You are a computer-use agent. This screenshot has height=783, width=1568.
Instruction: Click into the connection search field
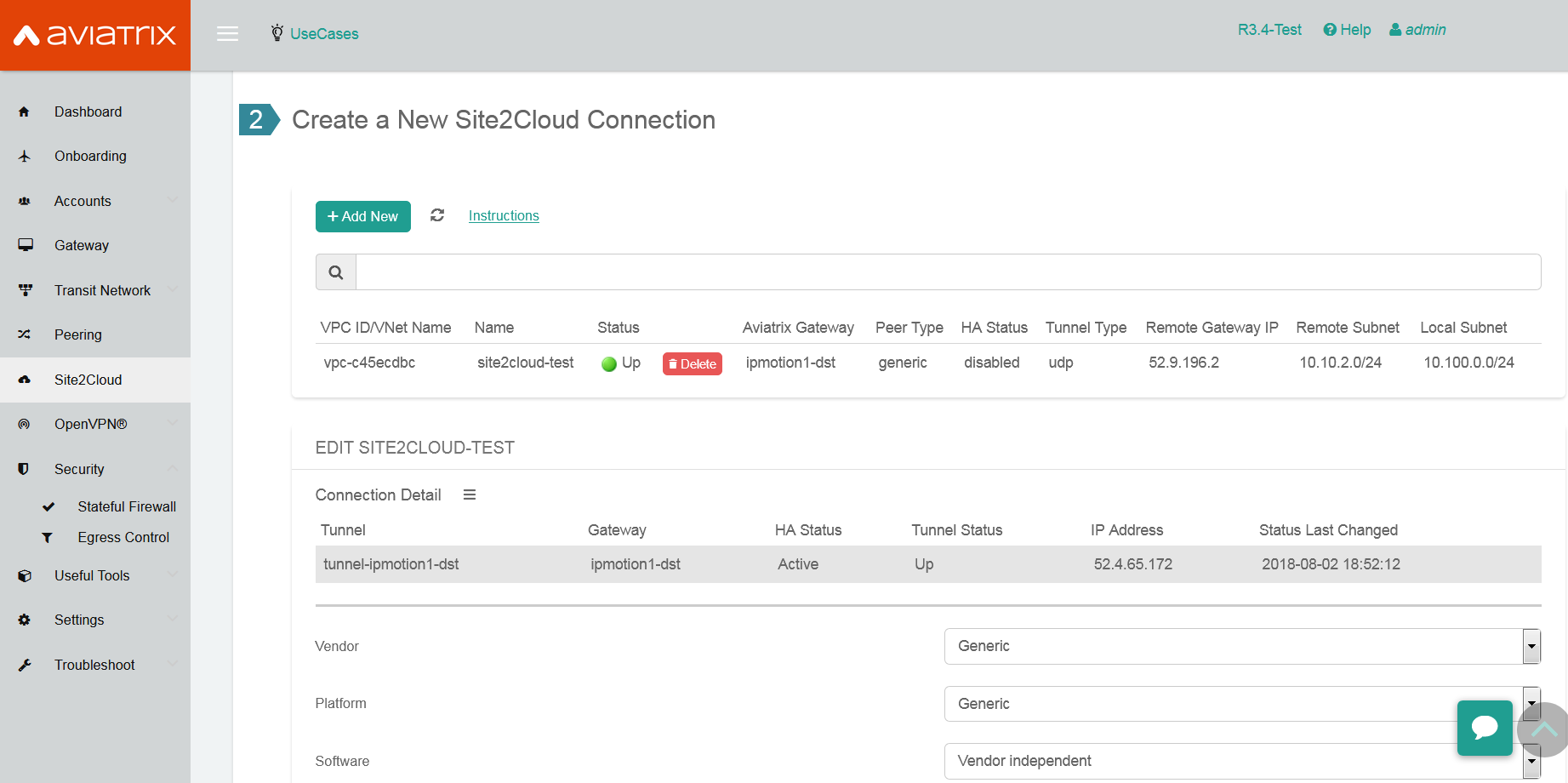(x=948, y=272)
